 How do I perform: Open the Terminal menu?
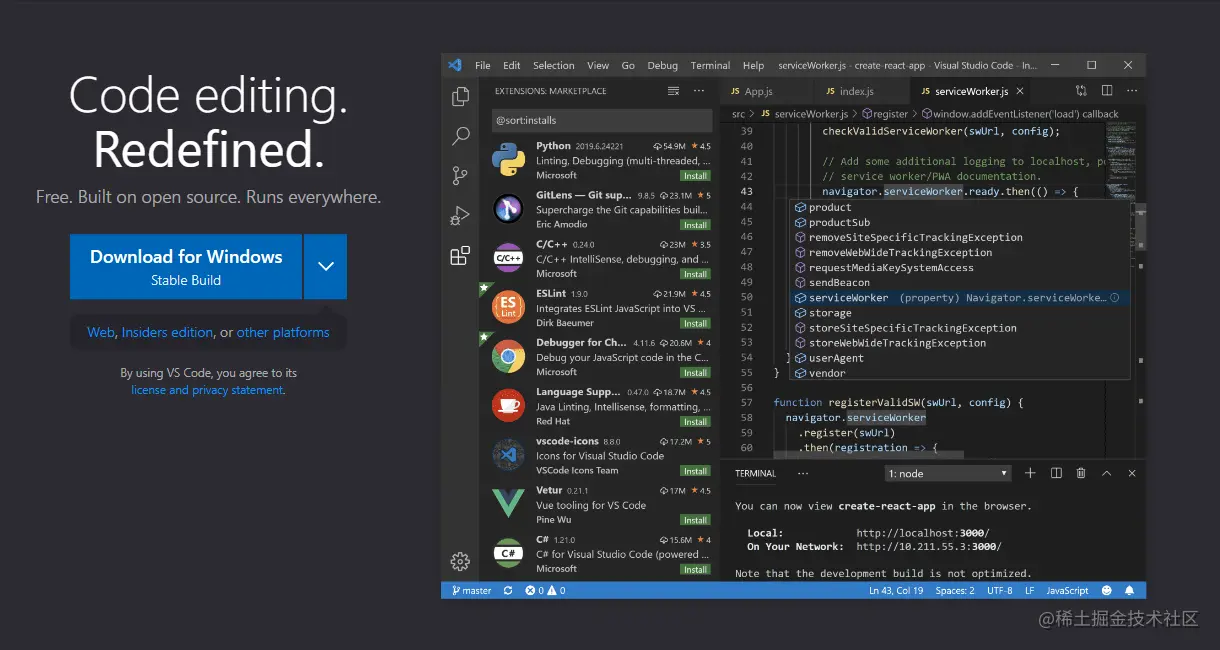tap(710, 65)
